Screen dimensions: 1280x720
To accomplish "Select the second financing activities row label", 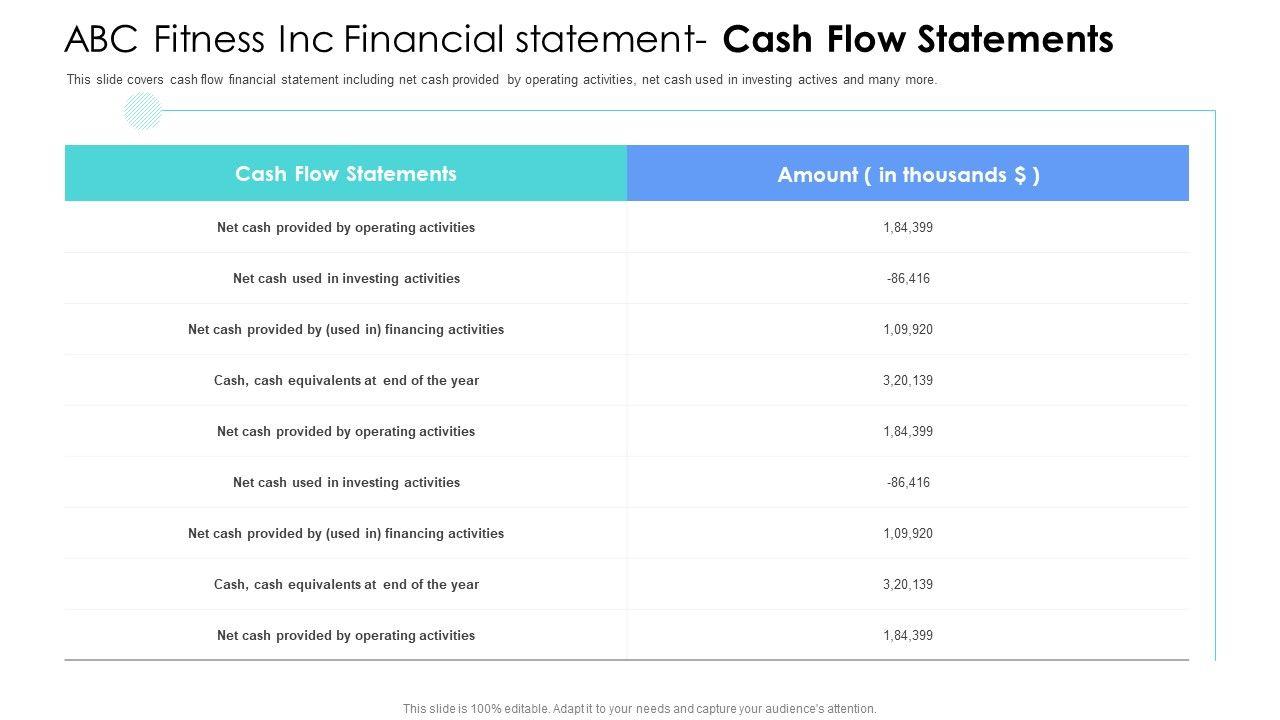I will point(346,534).
